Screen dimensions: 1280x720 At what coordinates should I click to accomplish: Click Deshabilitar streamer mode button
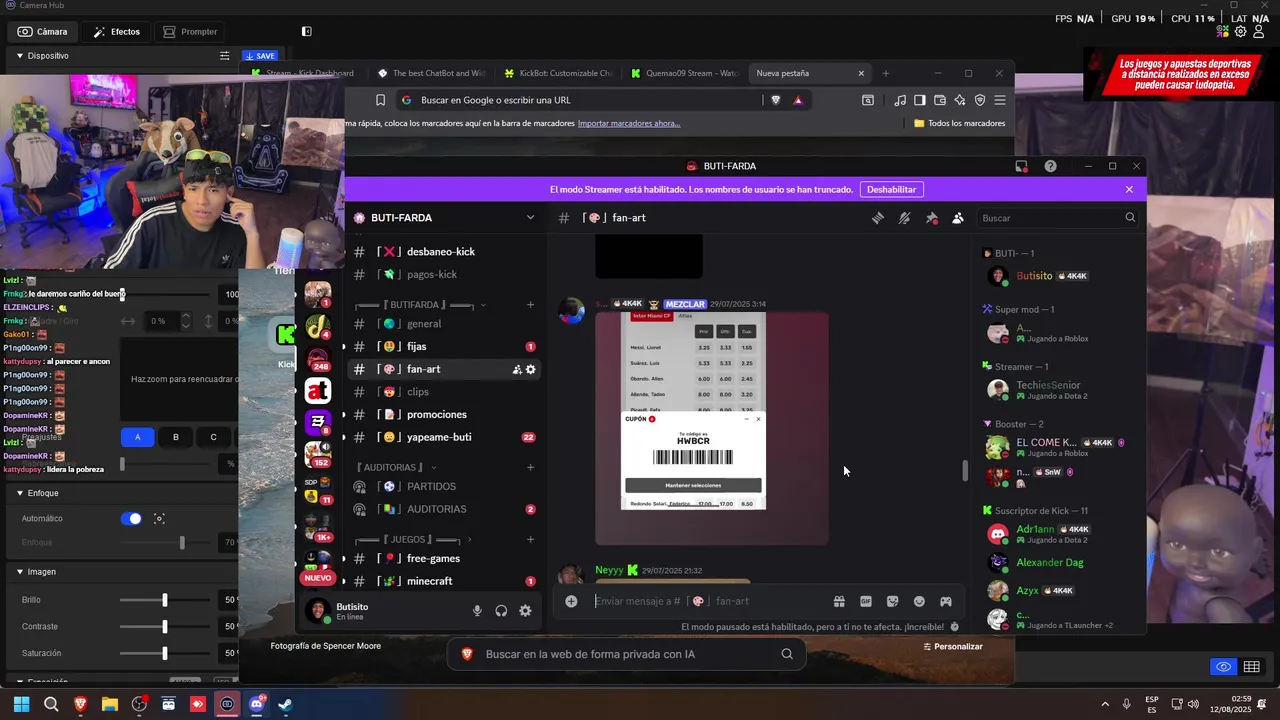891,189
